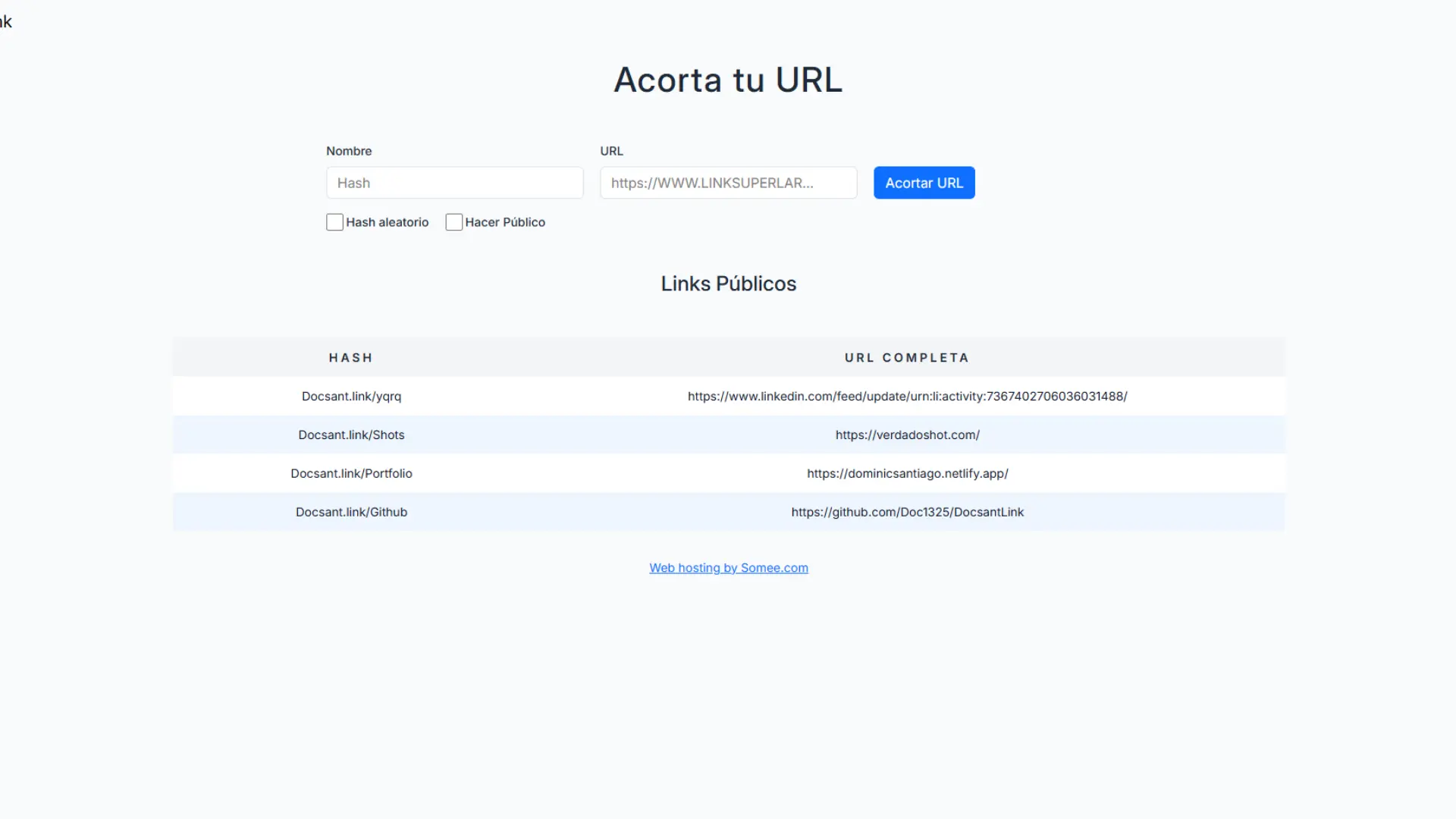Viewport: 1456px width, 819px height.
Task: Click the dominicsantiago.netlify.app URL
Action: coord(907,473)
